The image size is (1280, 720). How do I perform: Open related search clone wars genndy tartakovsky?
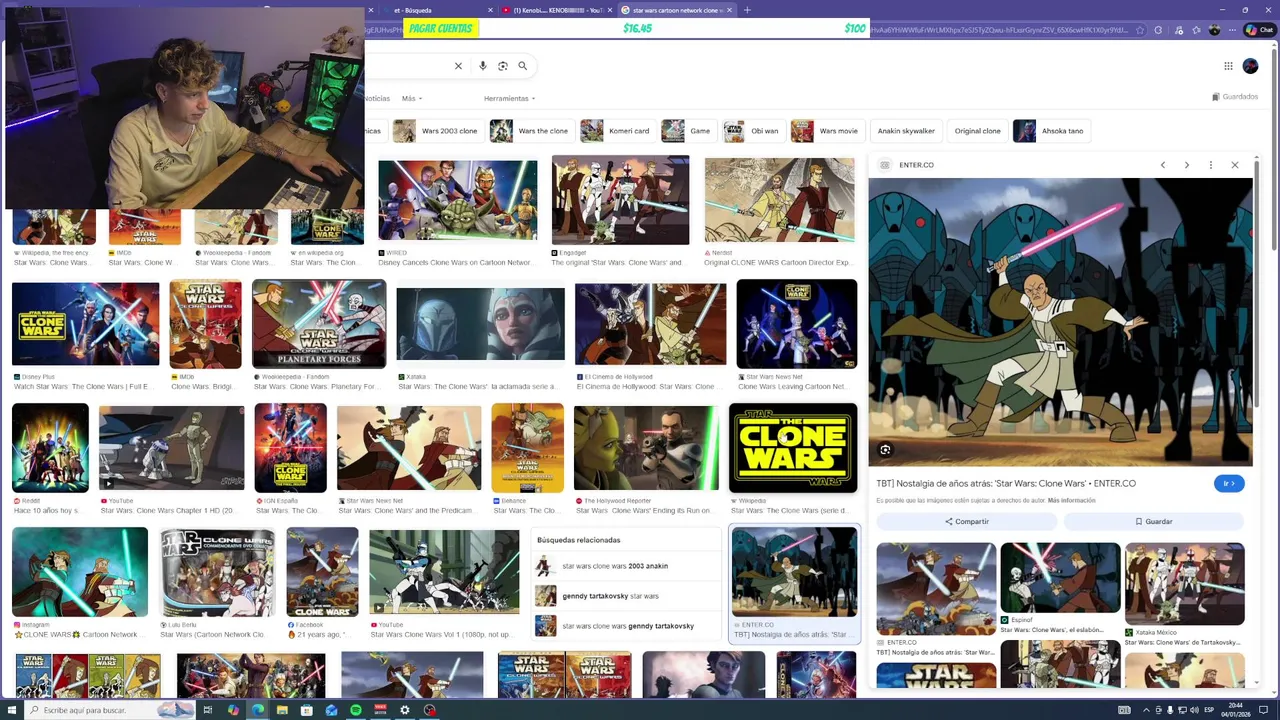[625, 626]
